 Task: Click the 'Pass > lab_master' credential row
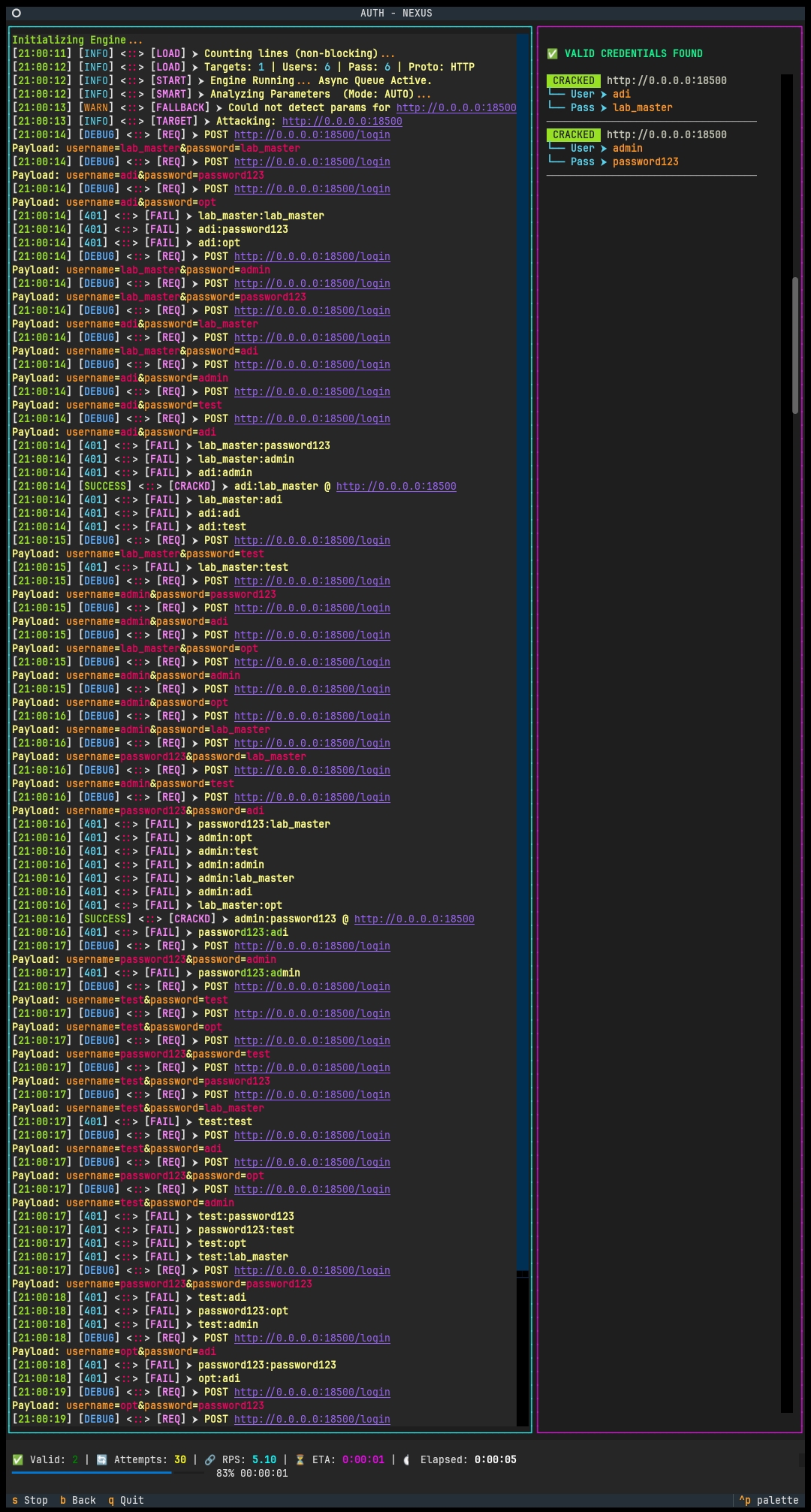pos(610,107)
